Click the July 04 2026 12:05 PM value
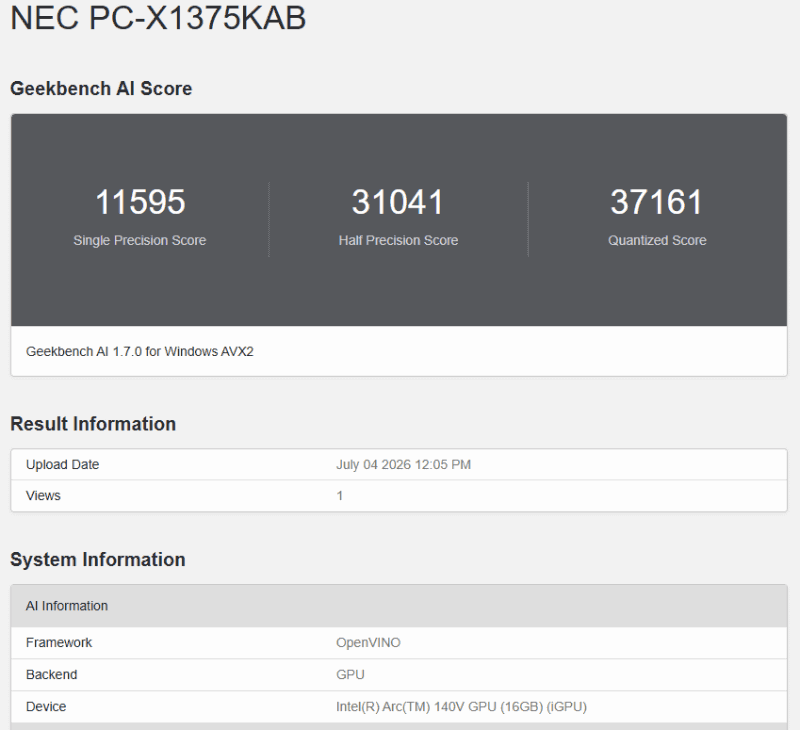 pyautogui.click(x=403, y=465)
